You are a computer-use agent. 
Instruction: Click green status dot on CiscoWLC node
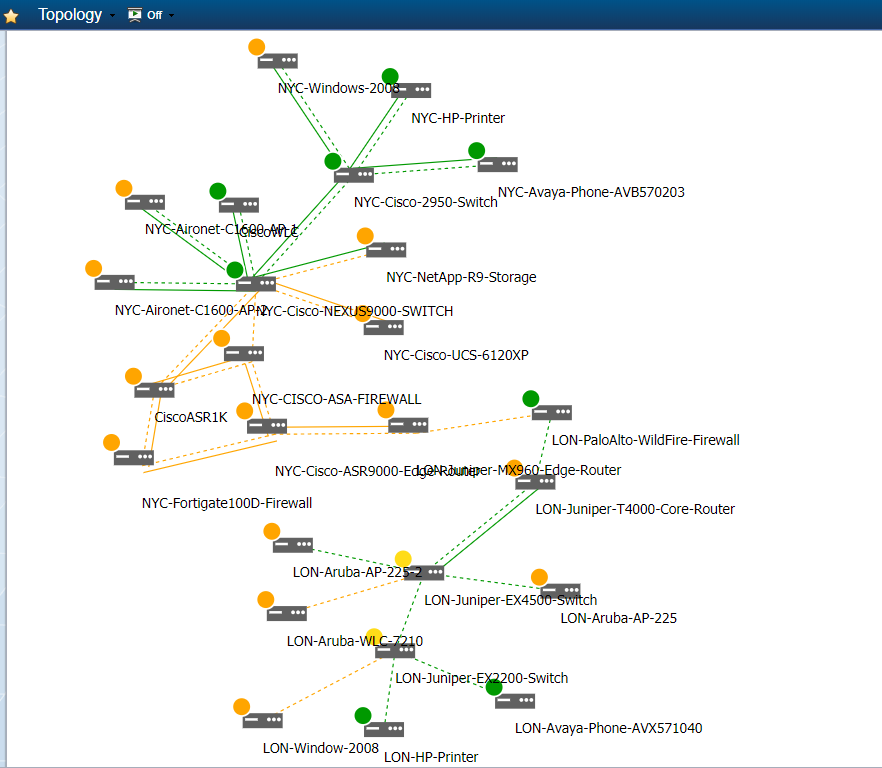point(218,191)
